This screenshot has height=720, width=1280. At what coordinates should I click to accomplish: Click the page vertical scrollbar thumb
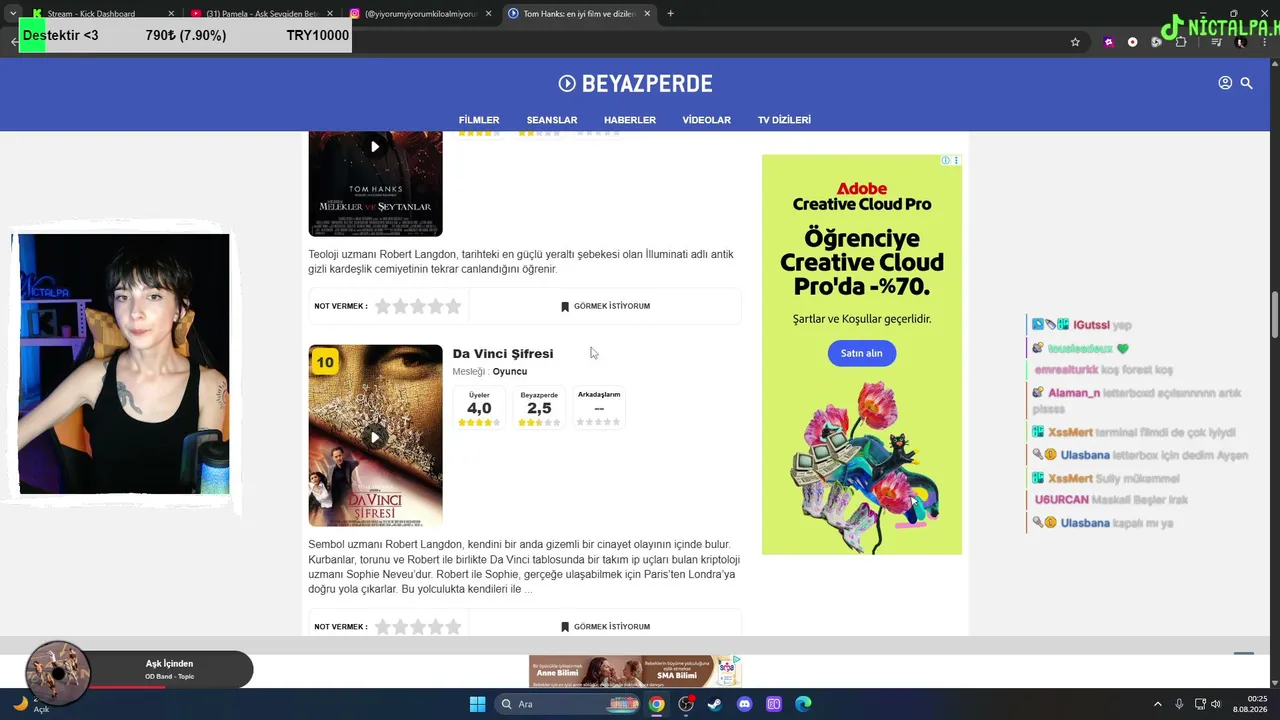click(1275, 315)
